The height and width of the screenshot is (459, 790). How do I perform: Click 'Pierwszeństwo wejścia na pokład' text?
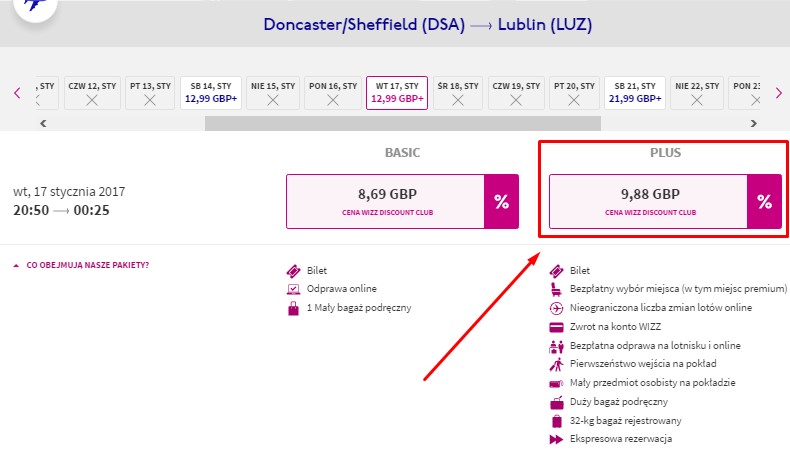pos(643,364)
